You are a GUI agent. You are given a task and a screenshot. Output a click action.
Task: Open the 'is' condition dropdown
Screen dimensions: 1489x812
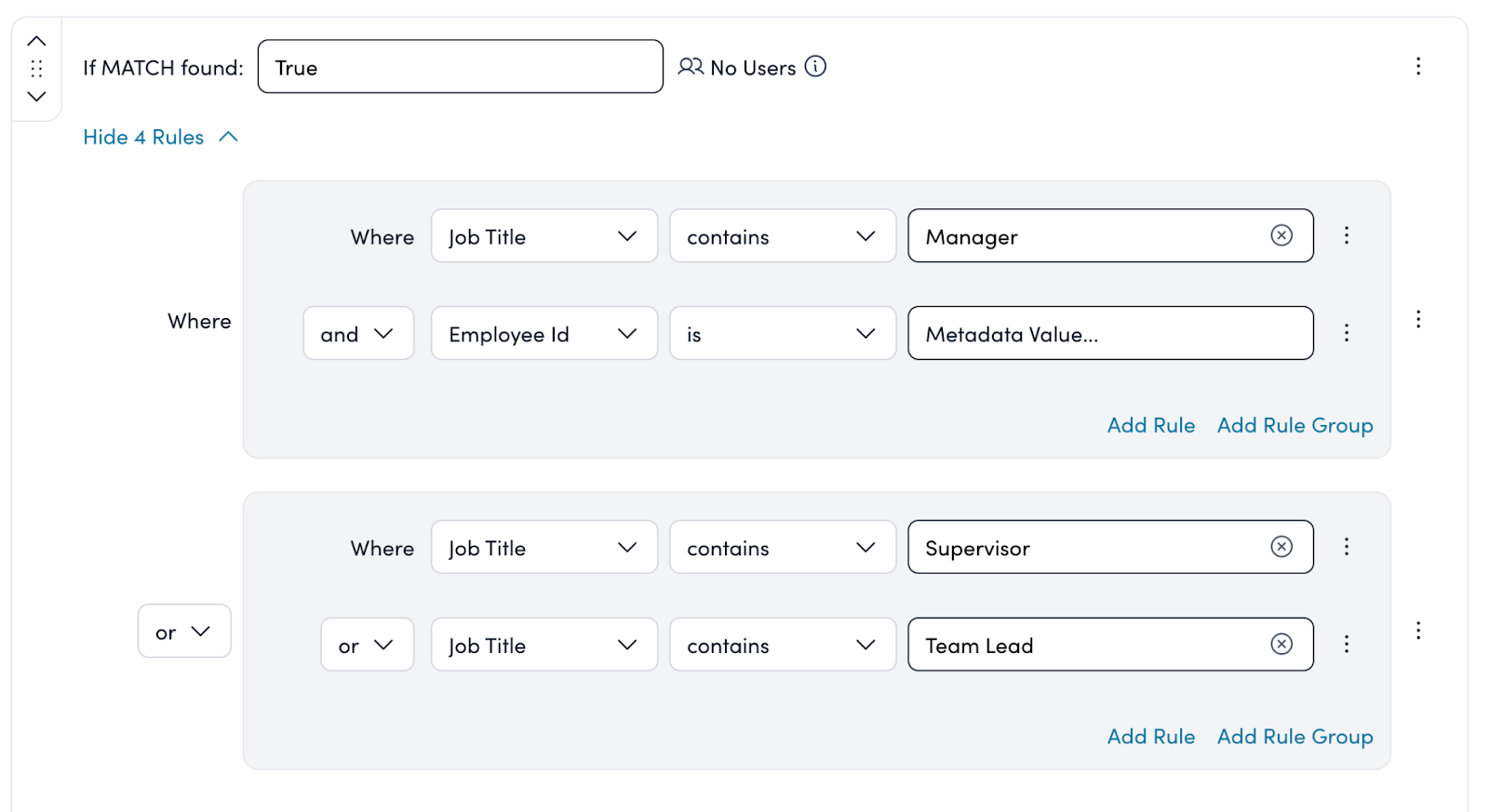pos(782,334)
